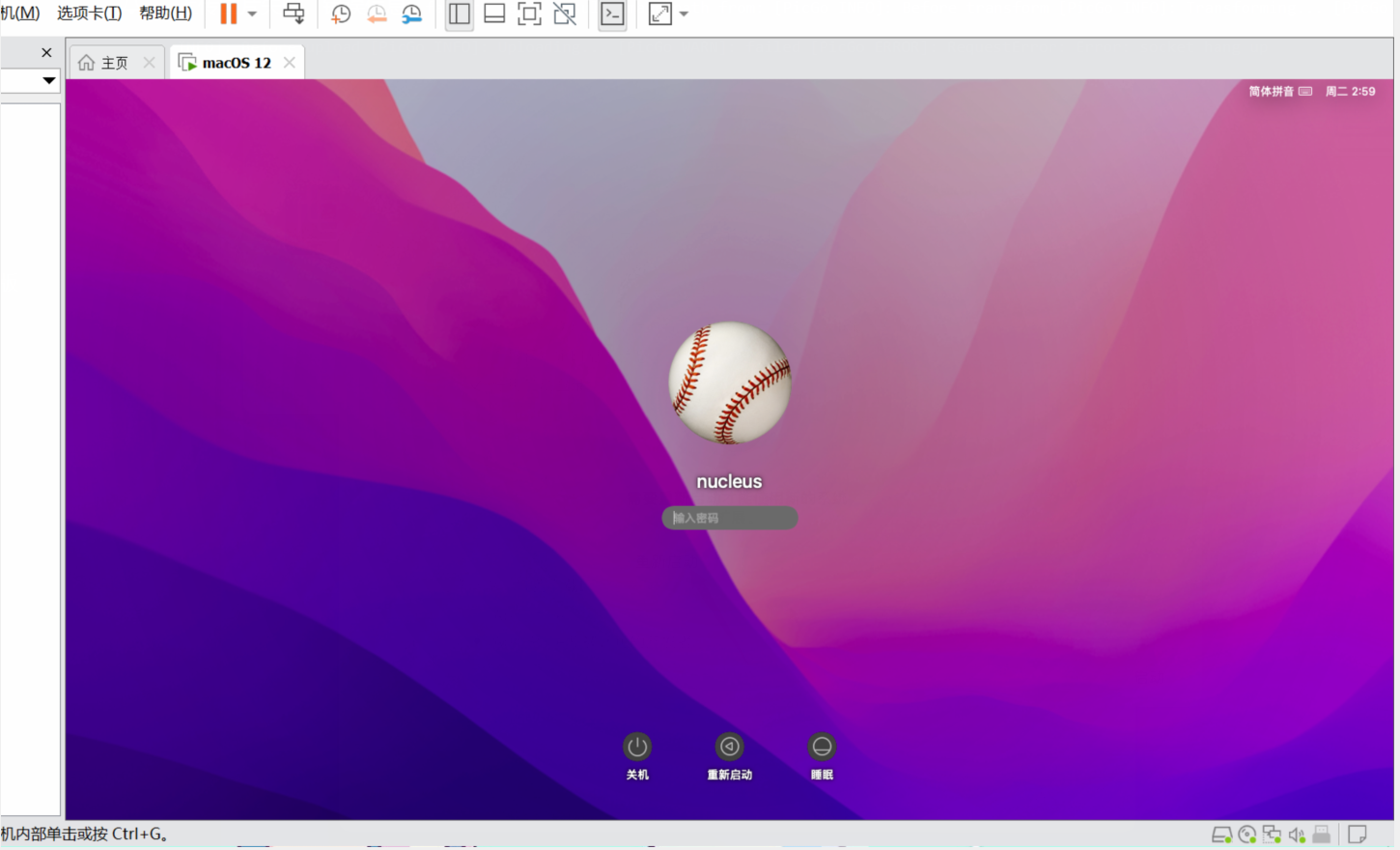The width and height of the screenshot is (1400, 850).
Task: Toggle the library sidebar panel
Action: coord(460,14)
